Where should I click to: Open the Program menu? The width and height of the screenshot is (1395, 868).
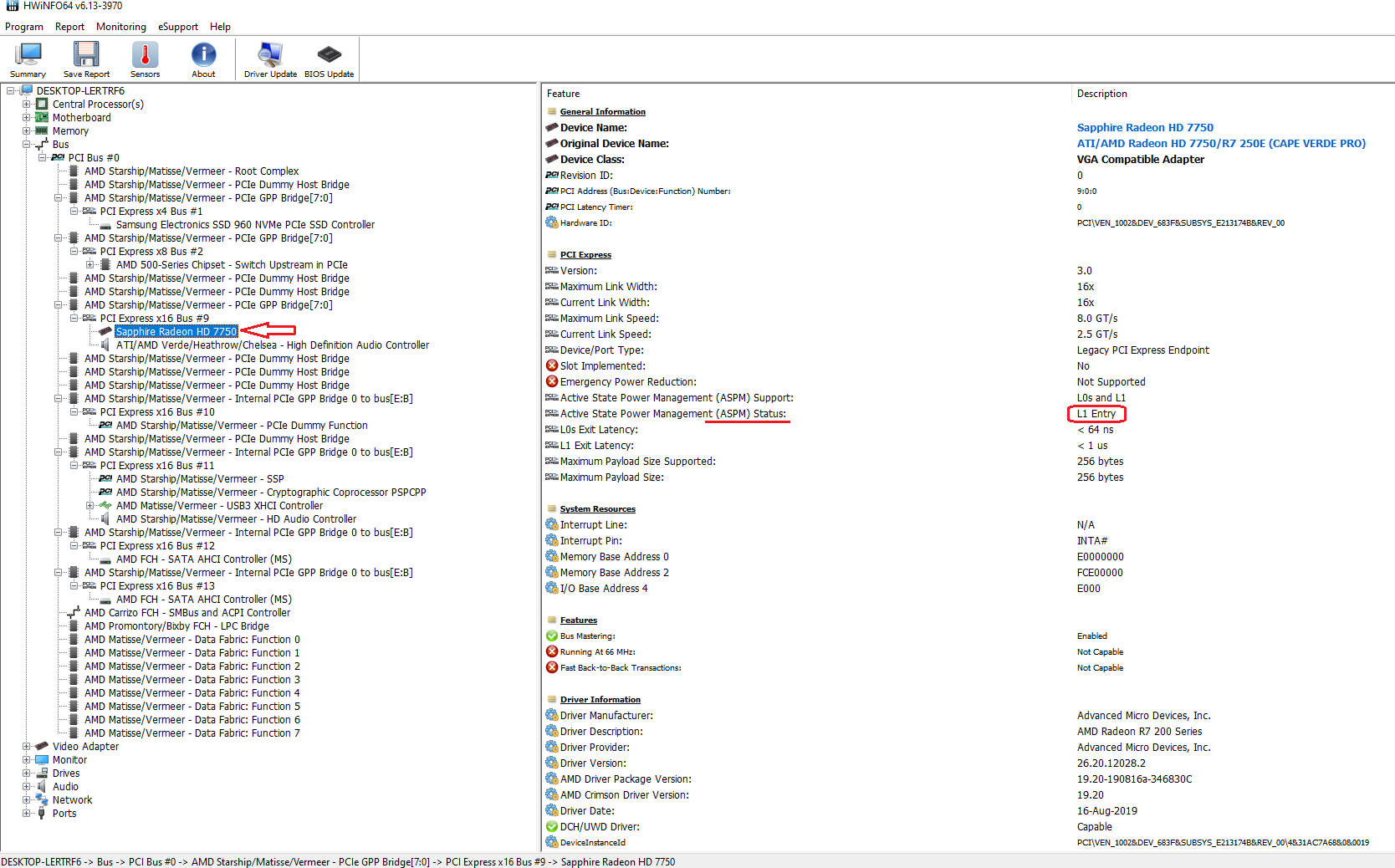[x=24, y=27]
